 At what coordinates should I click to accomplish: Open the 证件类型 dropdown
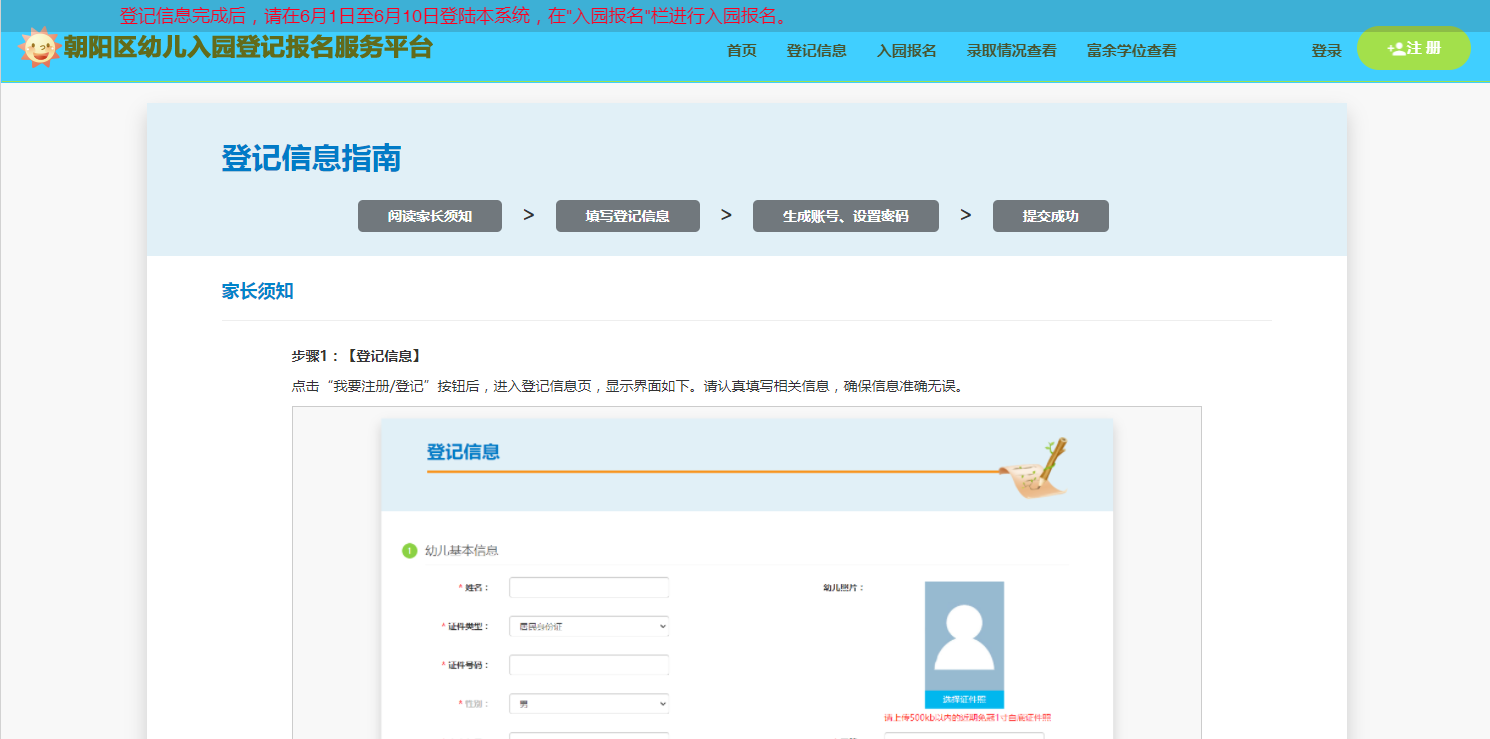[588, 627]
